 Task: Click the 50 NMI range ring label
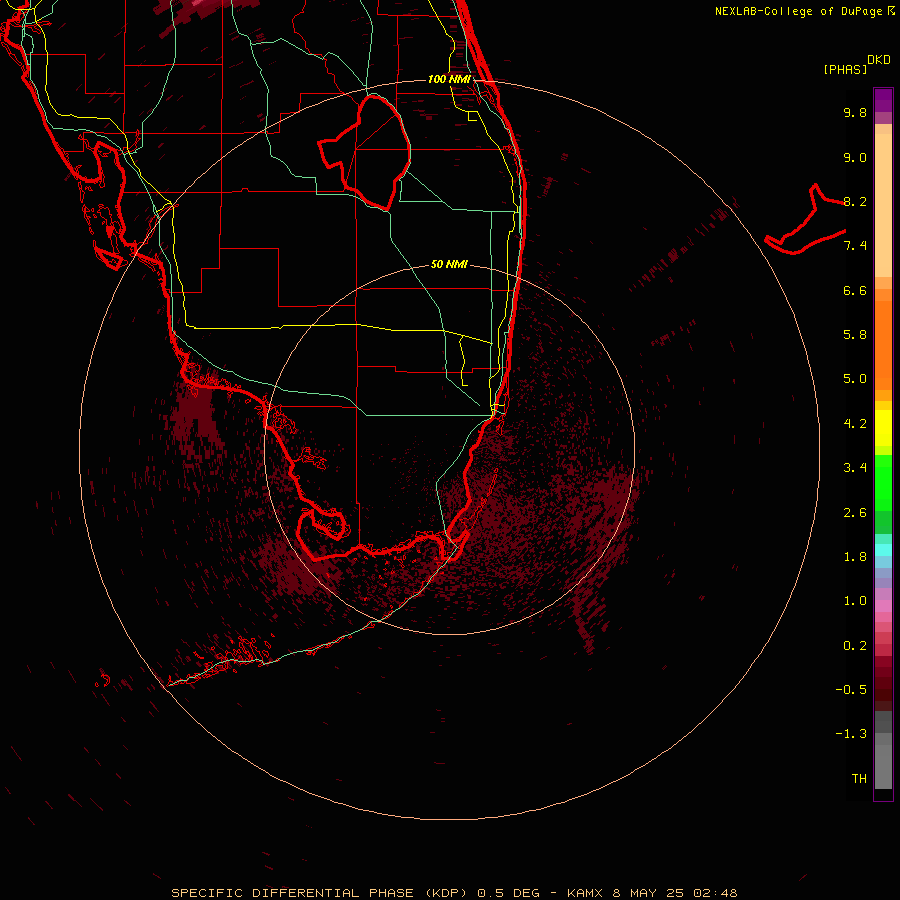pos(449,264)
